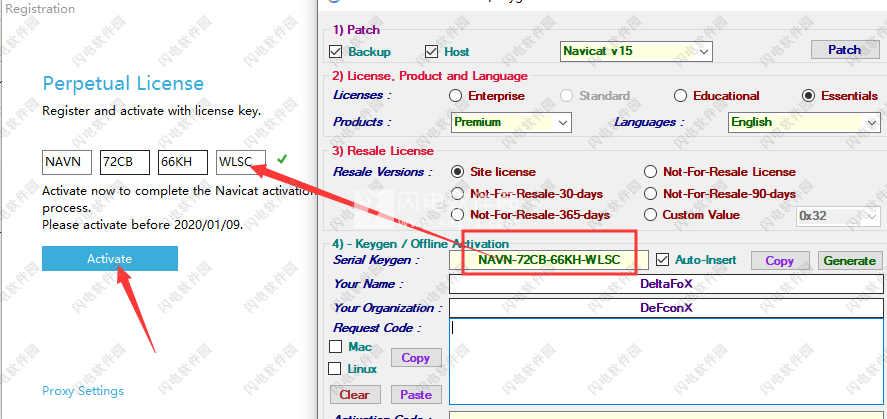Toggle the Backup checkbox

click(x=335, y=51)
